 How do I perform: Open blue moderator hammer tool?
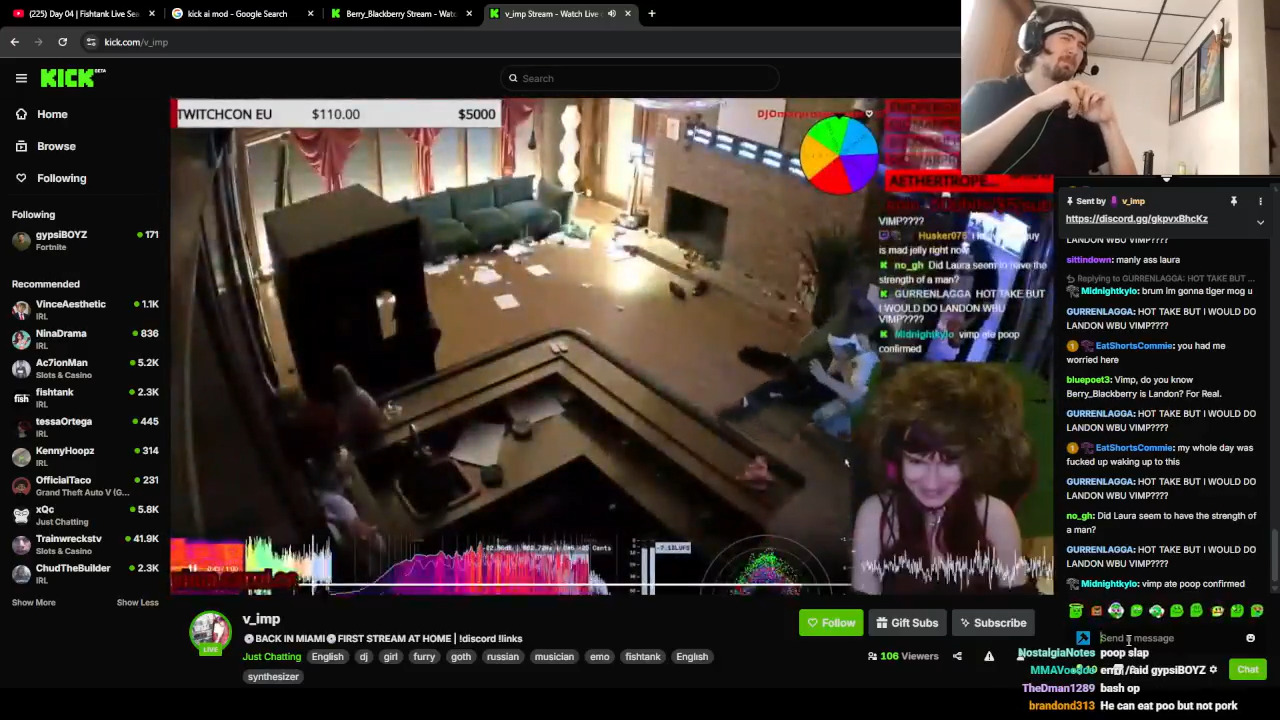[x=1083, y=638]
